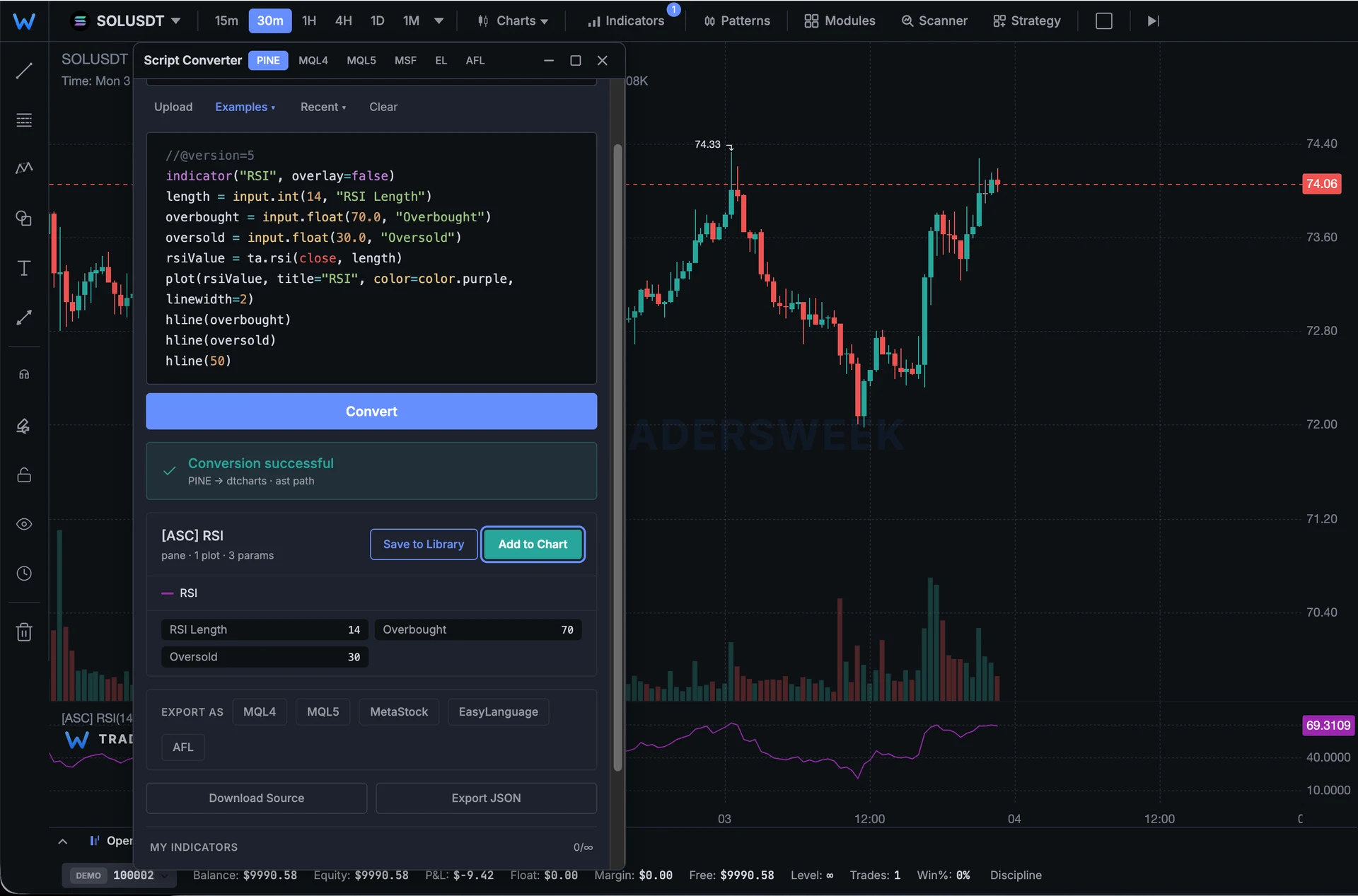This screenshot has height=896, width=1358.
Task: Export as MQL4
Action: (x=260, y=712)
